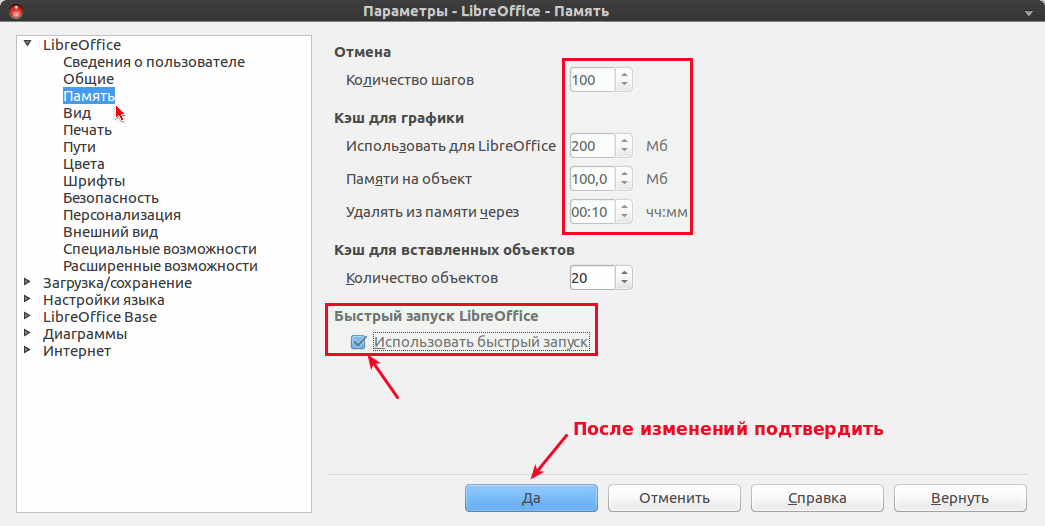The width and height of the screenshot is (1045, 526).
Task: Open Сведения о пользователе settings
Action: click(154, 62)
